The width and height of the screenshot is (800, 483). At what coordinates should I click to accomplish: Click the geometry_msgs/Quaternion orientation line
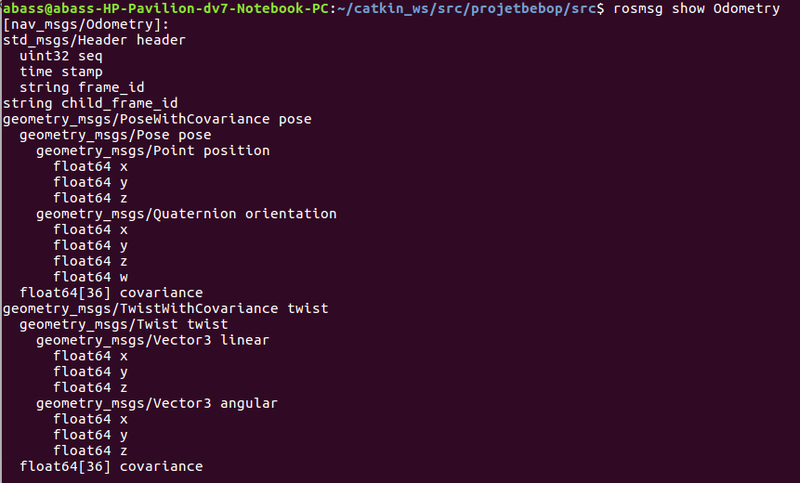click(186, 214)
